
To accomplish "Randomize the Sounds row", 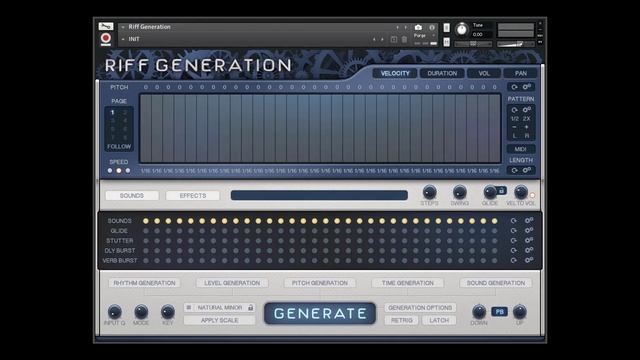I will pyautogui.click(x=514, y=221).
